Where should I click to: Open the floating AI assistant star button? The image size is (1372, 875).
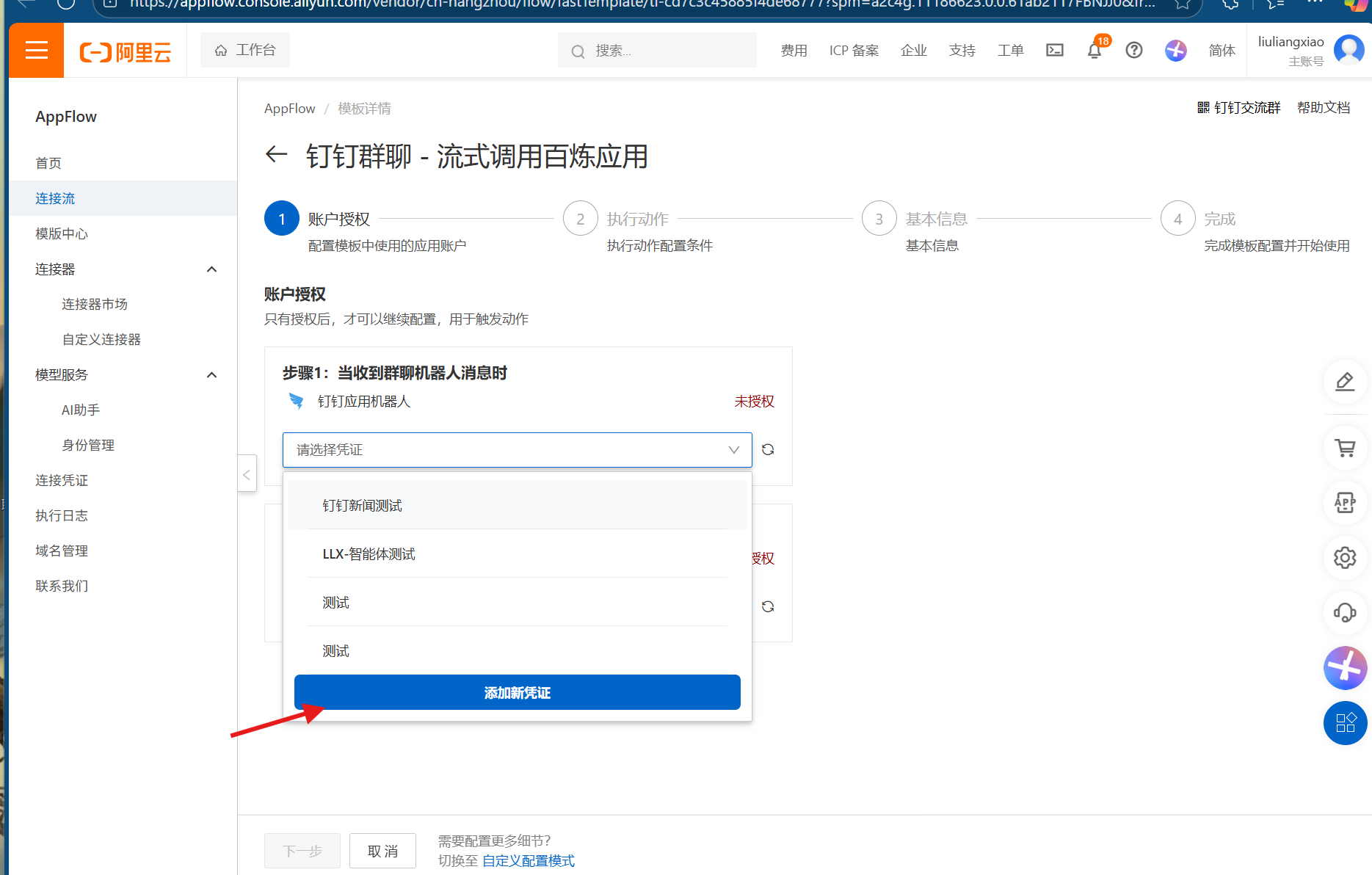(1346, 668)
